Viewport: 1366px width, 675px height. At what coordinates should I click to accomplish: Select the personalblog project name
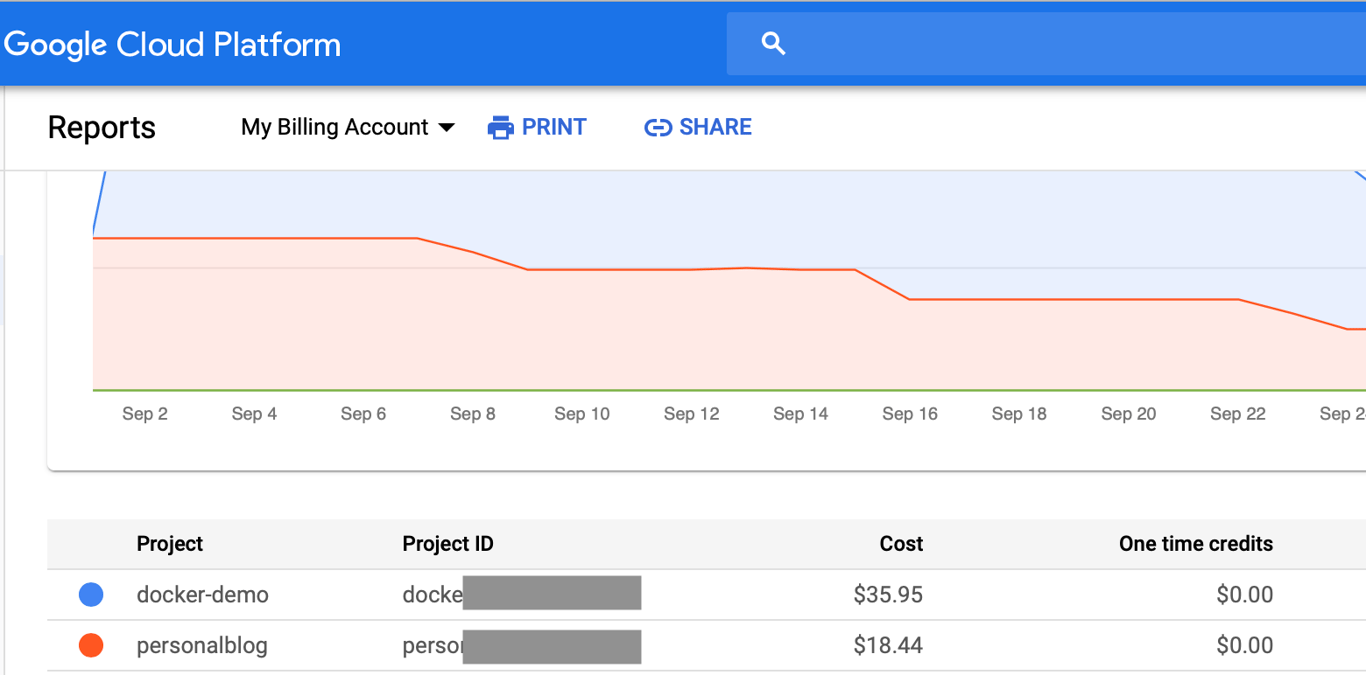(x=202, y=646)
